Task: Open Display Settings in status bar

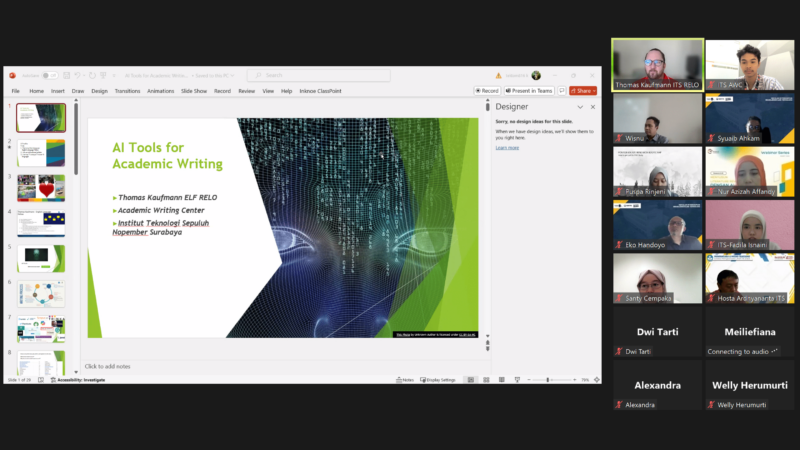Action: (438, 380)
